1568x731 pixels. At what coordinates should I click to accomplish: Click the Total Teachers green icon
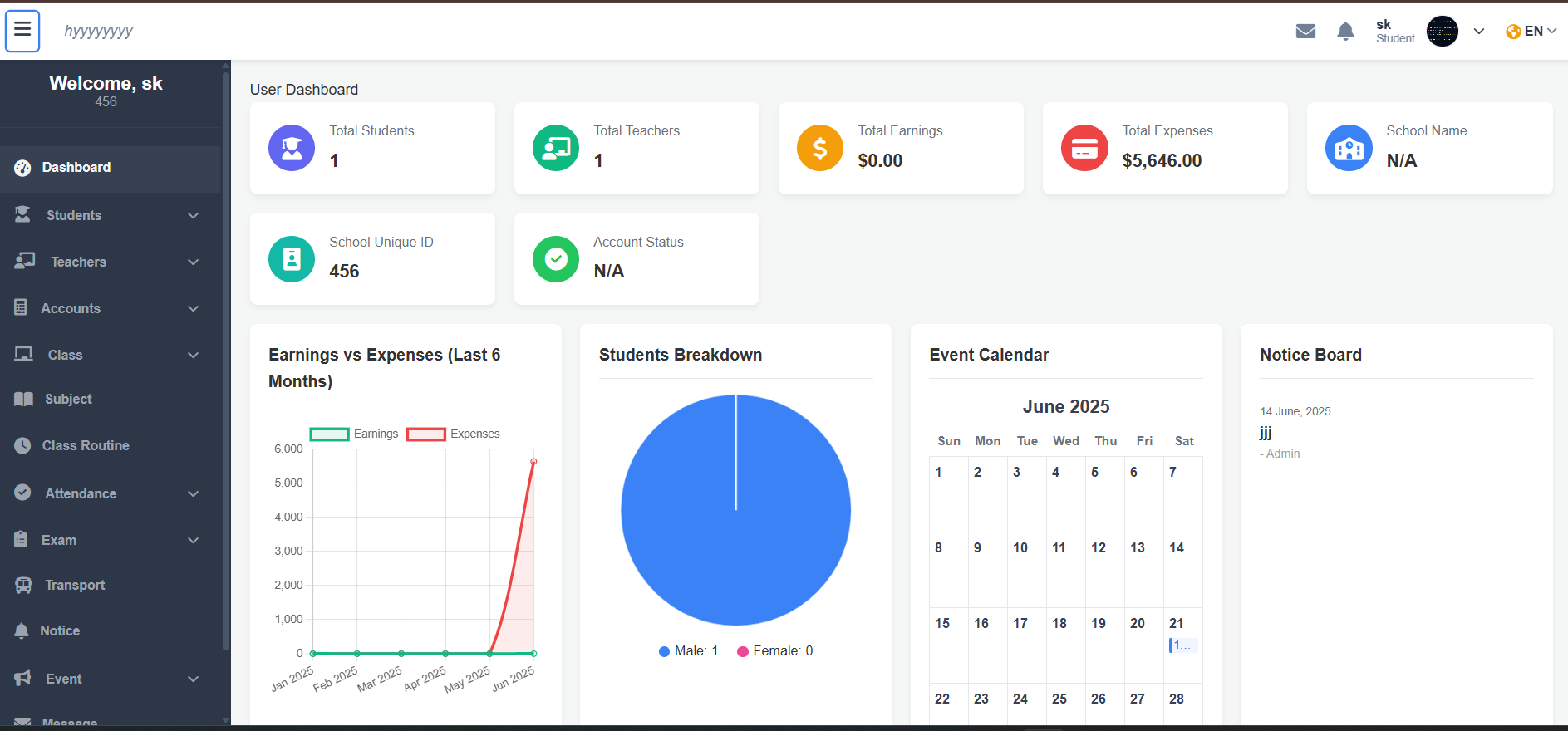(556, 148)
